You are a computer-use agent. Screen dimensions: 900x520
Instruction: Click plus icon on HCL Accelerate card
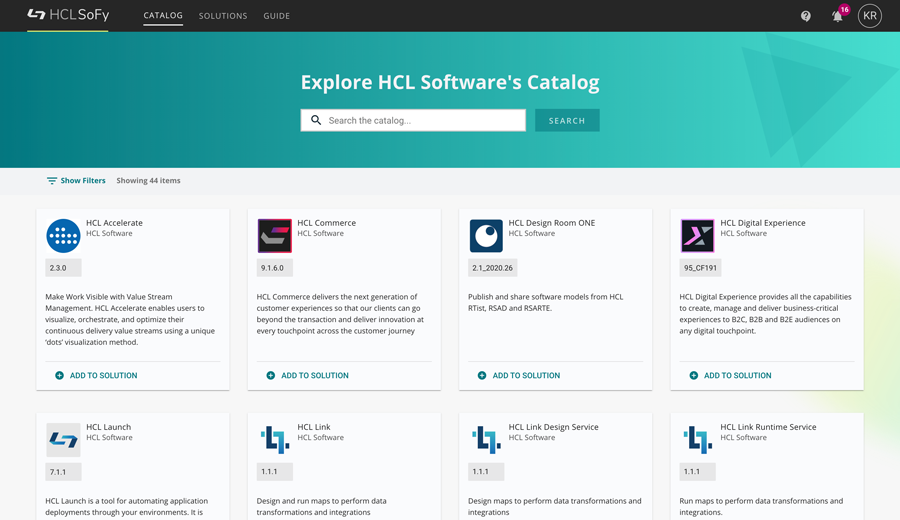tap(59, 375)
